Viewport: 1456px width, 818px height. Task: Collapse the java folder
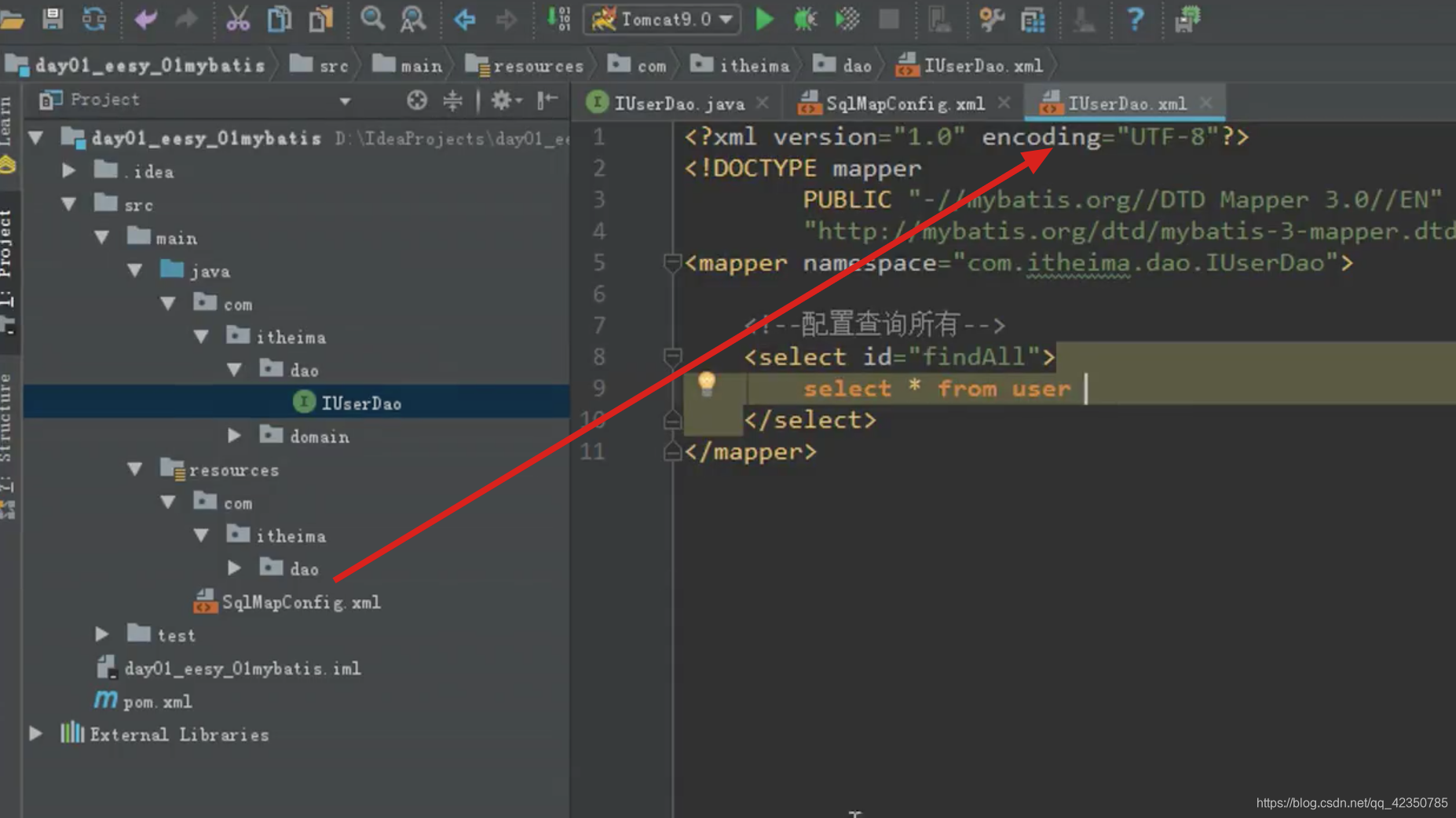(135, 270)
